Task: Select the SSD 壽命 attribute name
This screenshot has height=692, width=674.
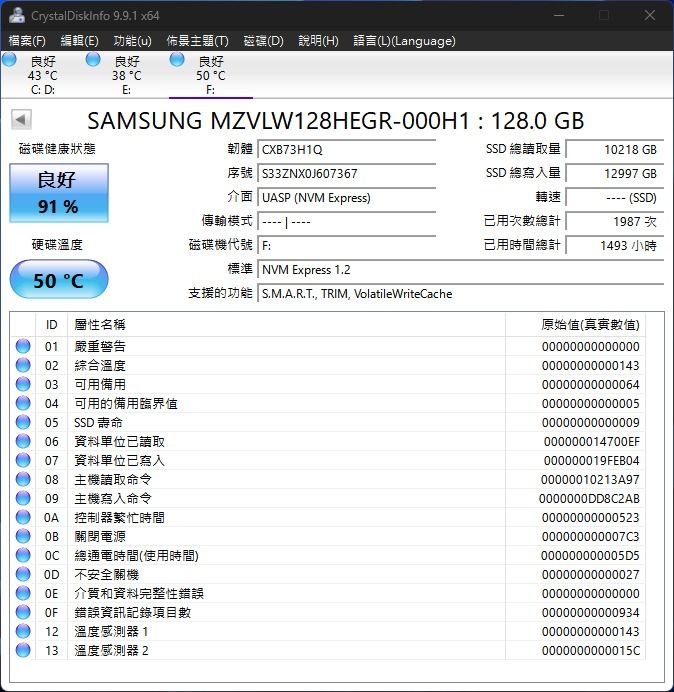Action: [98, 422]
